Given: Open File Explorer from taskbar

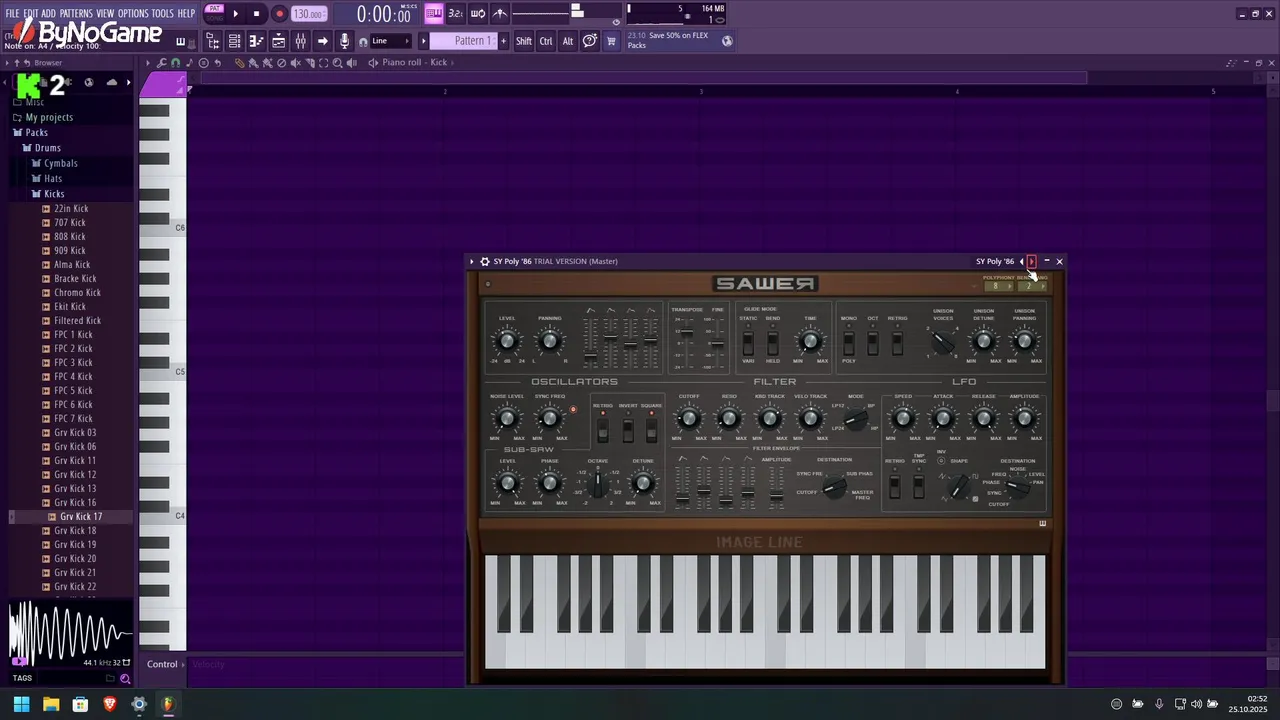Looking at the screenshot, I should pos(51,704).
